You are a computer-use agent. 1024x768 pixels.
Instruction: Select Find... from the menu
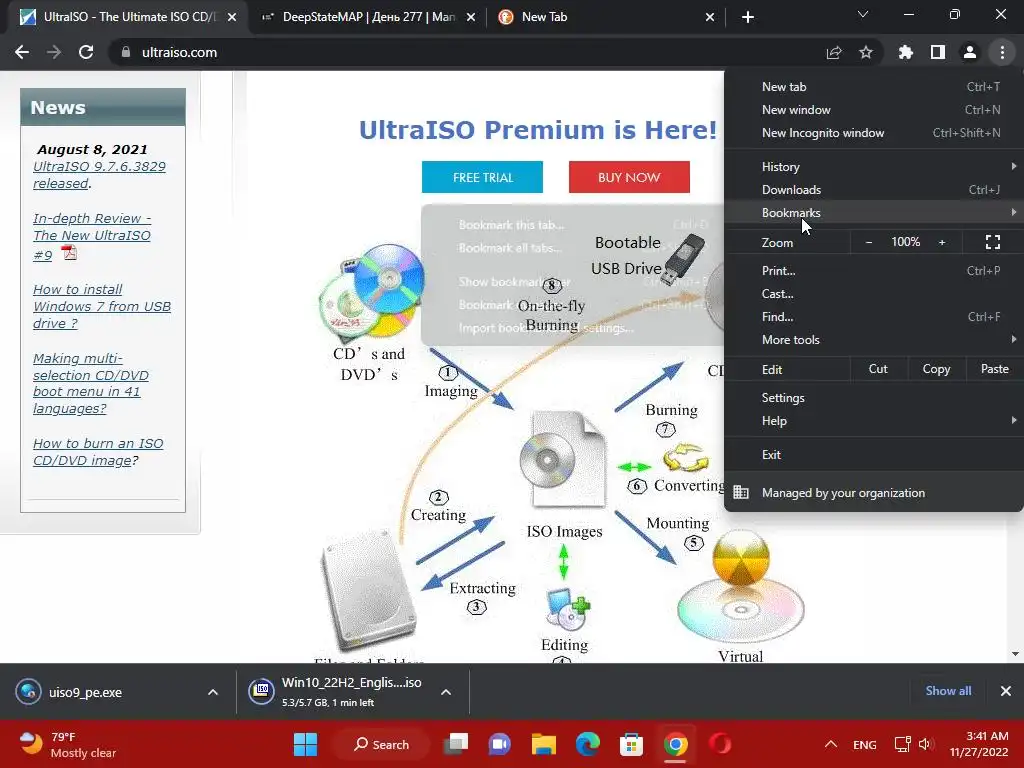coord(874,316)
